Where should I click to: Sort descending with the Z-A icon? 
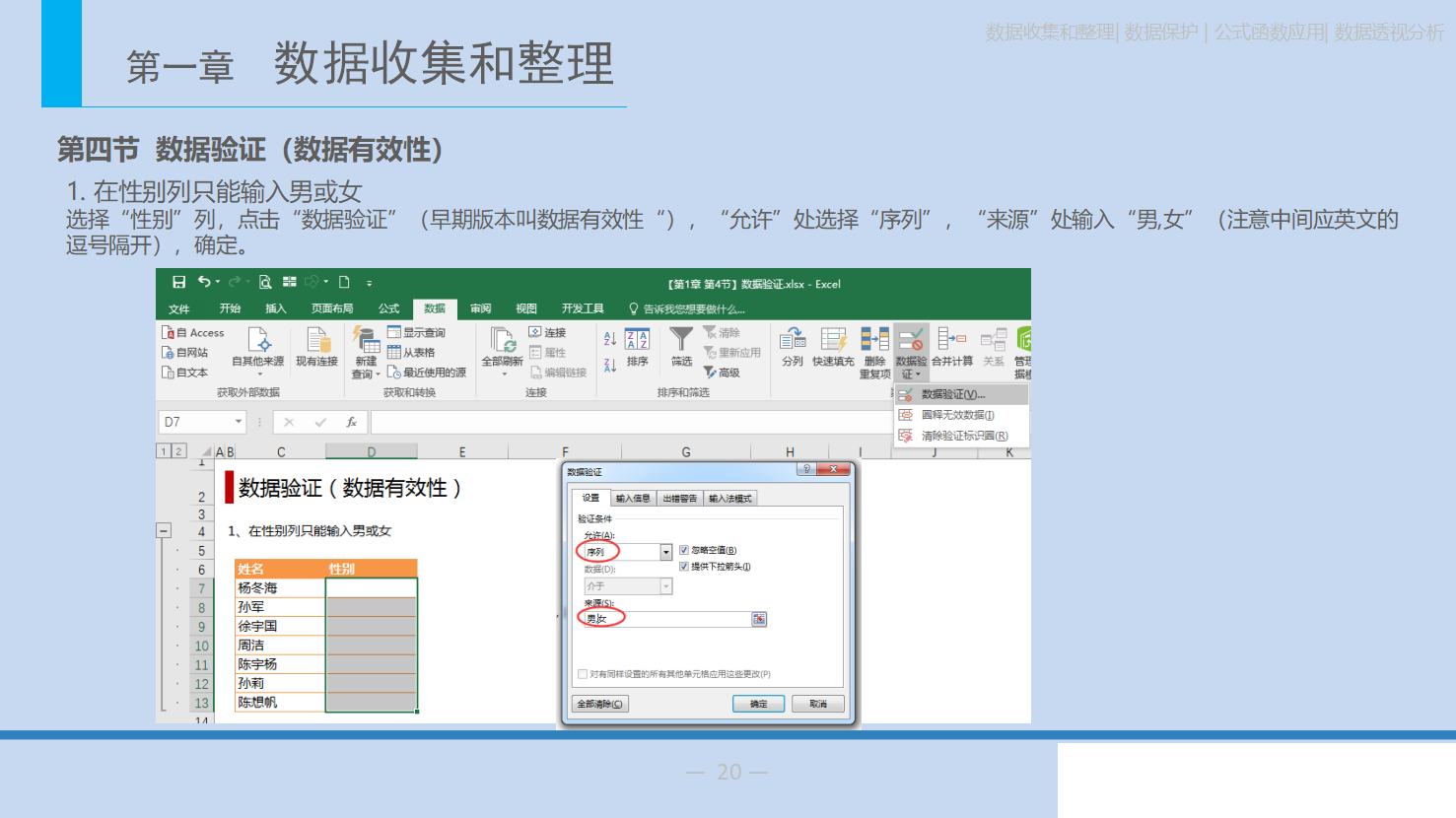point(610,365)
